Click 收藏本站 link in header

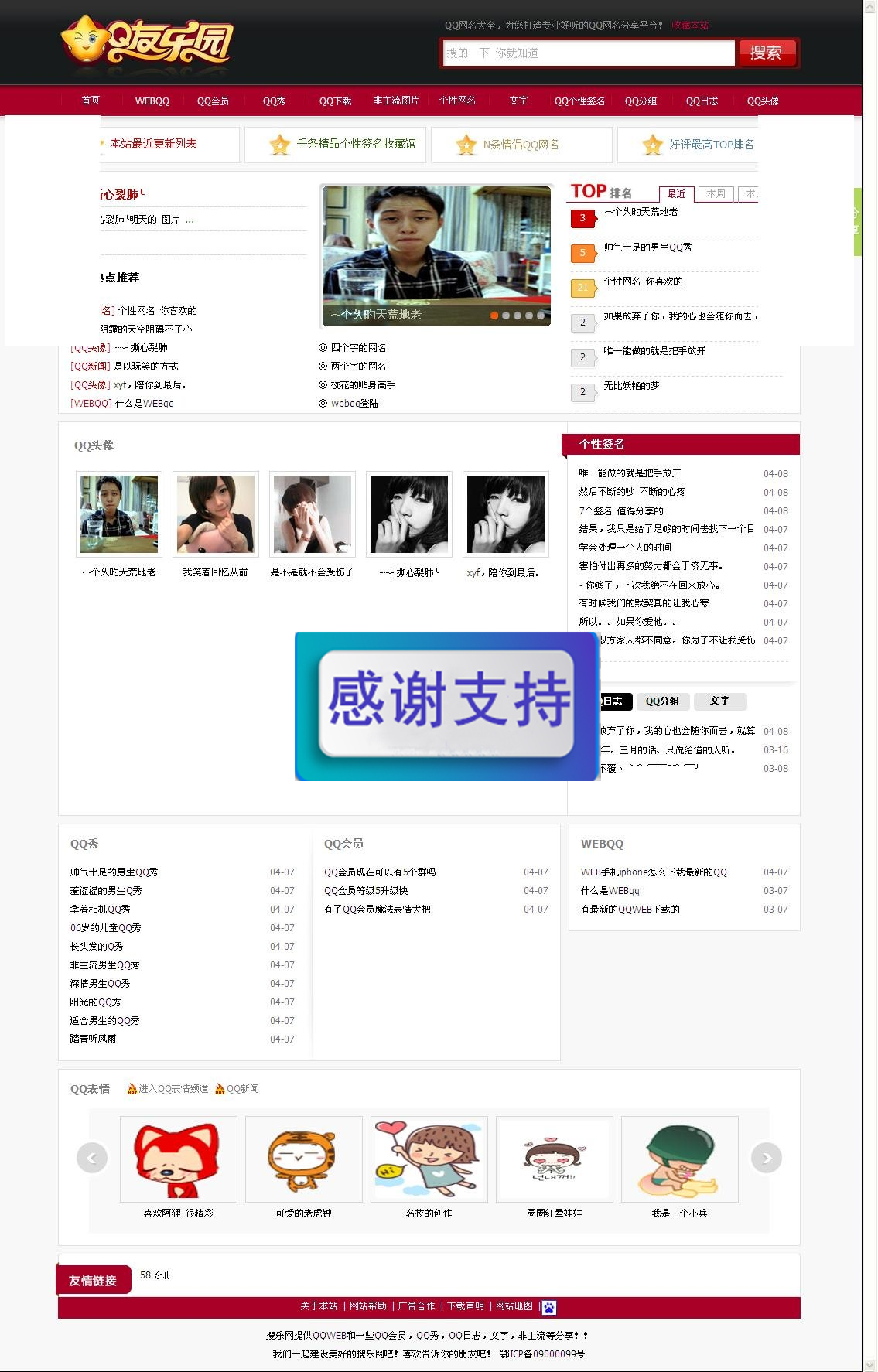point(690,26)
